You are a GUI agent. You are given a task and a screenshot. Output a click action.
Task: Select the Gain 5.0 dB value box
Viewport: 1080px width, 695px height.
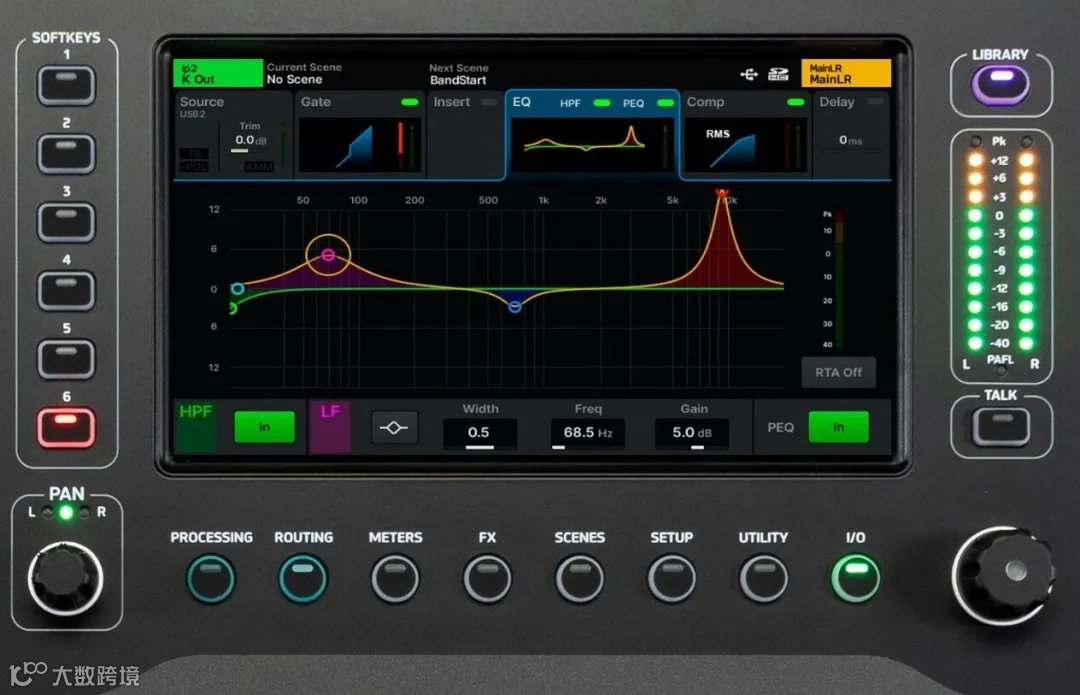(x=692, y=433)
